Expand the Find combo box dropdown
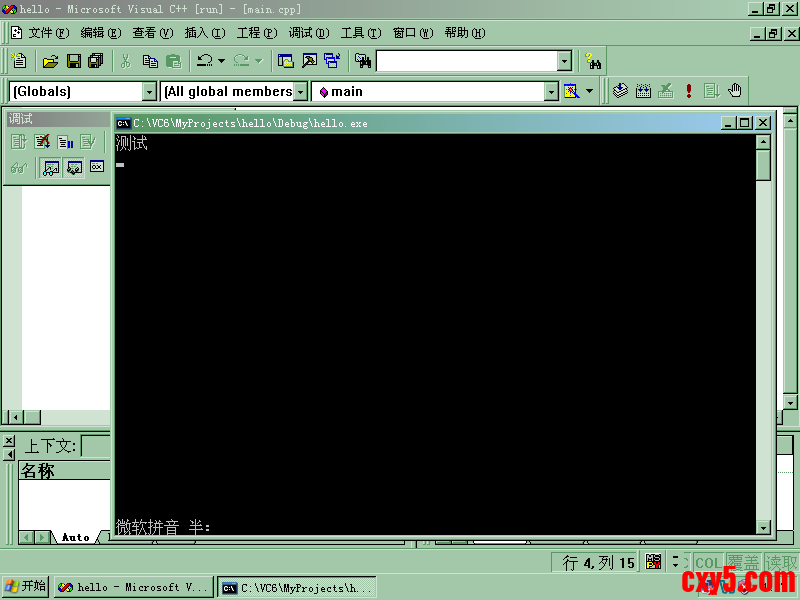Viewport: 800px width, 600px height. (564, 61)
